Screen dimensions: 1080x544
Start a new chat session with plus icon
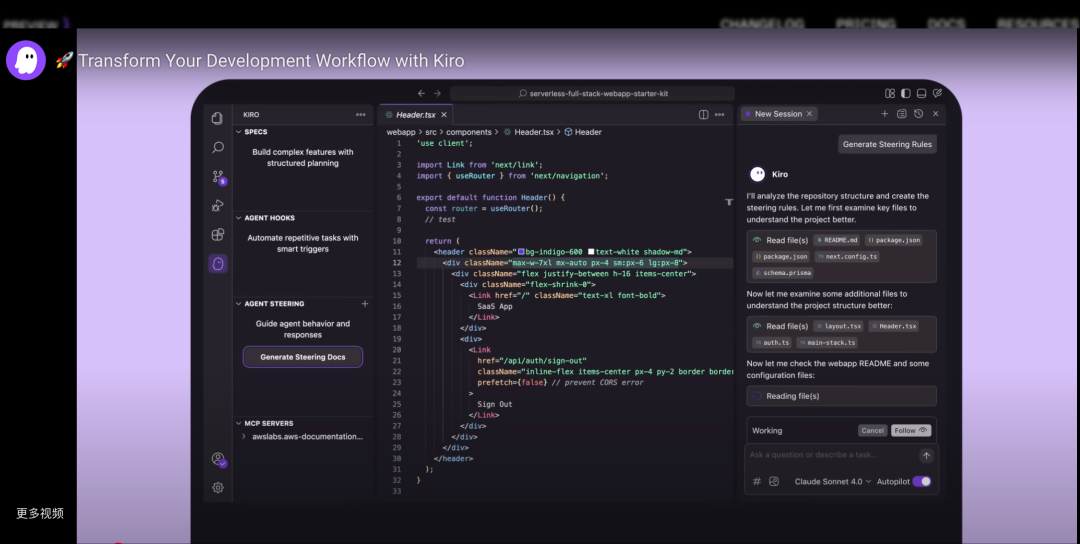(884, 114)
